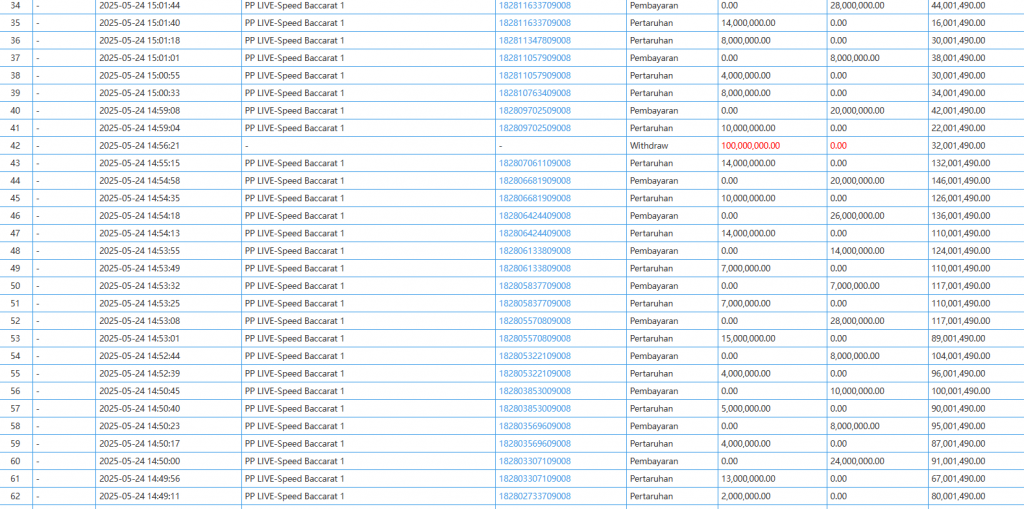Select the 24,000,000.00 payout amount
This screenshot has width=1024, height=509.
tap(857, 461)
